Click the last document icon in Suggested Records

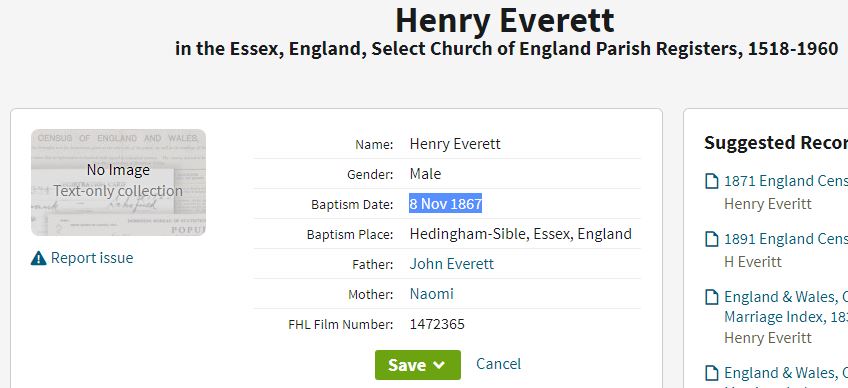[712, 373]
